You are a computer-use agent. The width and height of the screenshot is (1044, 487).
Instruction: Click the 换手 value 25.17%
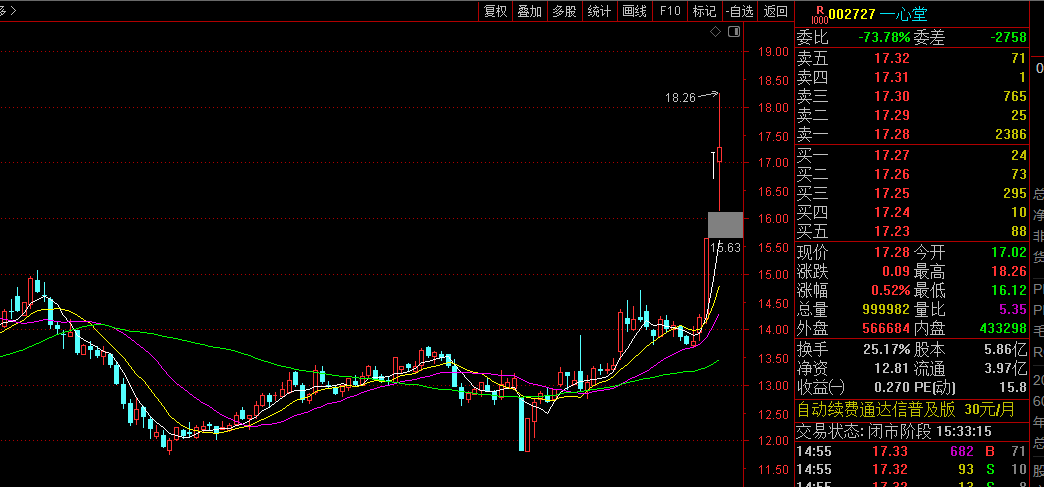[887, 349]
